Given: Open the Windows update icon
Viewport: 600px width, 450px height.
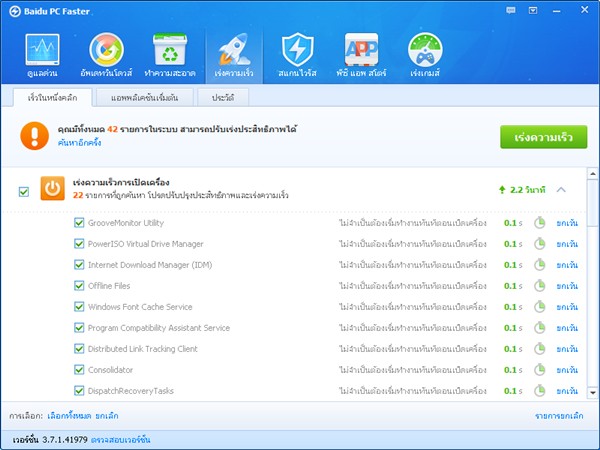Looking at the screenshot, I should 106,50.
